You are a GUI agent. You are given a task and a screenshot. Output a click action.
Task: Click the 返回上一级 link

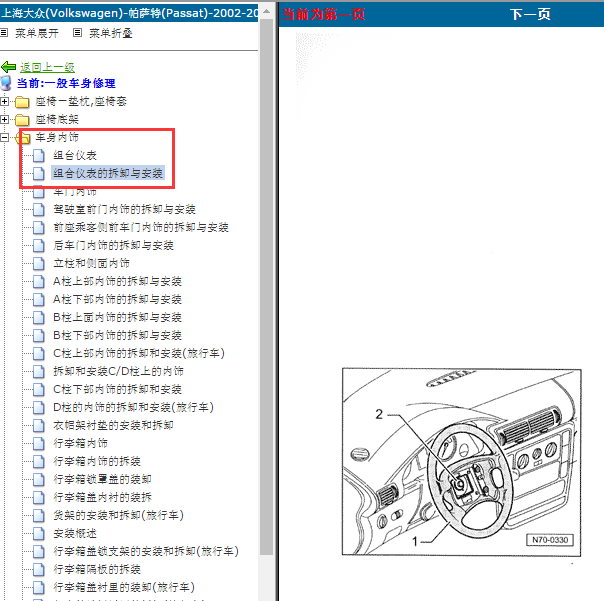47,67
